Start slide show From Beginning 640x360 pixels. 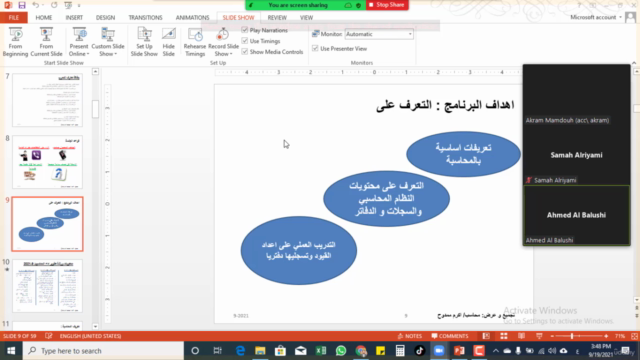click(x=16, y=42)
